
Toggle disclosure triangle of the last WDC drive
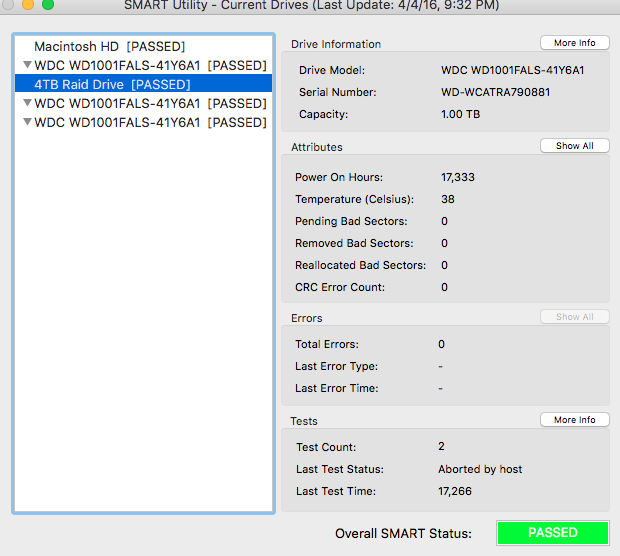click(x=27, y=121)
